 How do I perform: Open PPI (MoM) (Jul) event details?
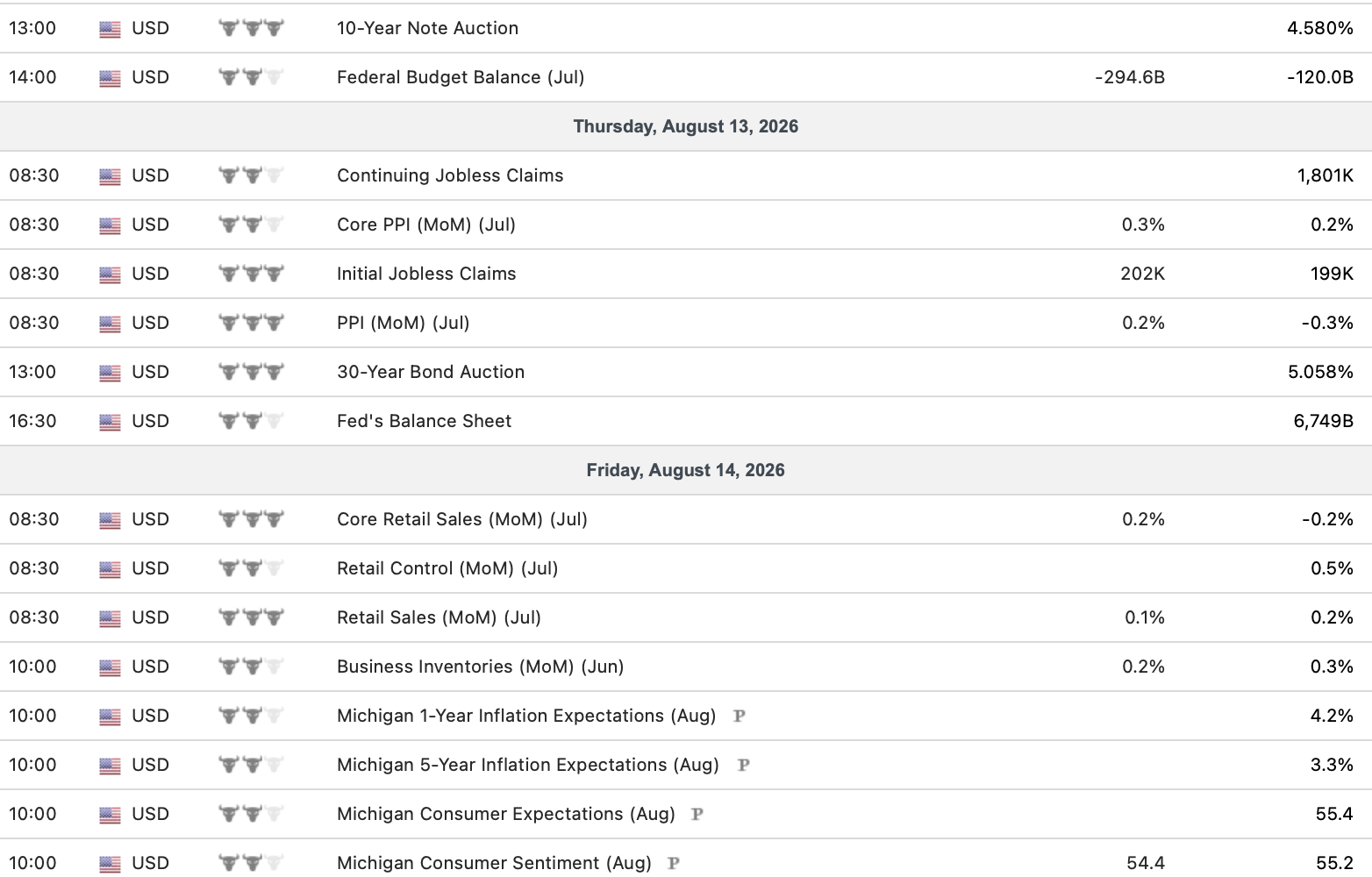point(404,323)
